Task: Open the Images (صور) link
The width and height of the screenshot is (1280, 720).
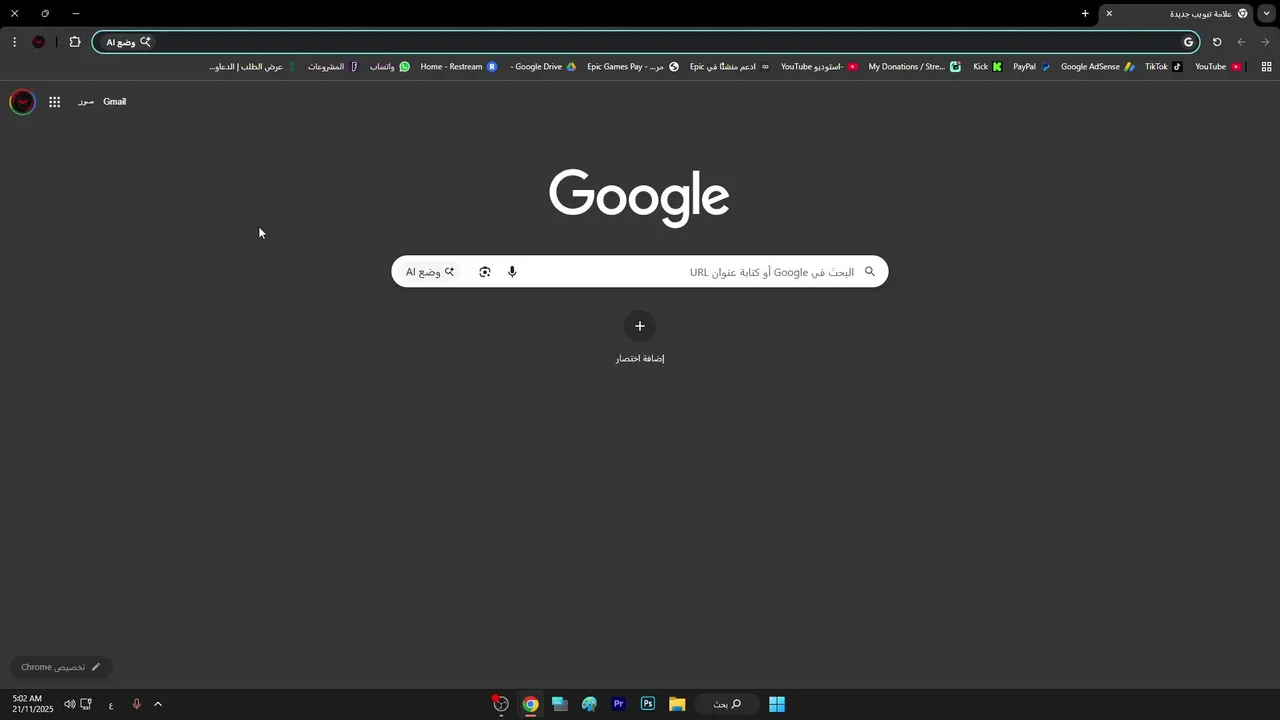Action: tap(86, 102)
